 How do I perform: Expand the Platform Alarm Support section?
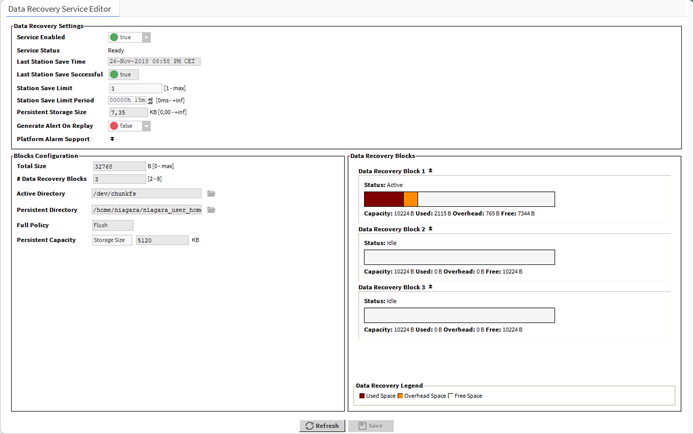[112, 139]
